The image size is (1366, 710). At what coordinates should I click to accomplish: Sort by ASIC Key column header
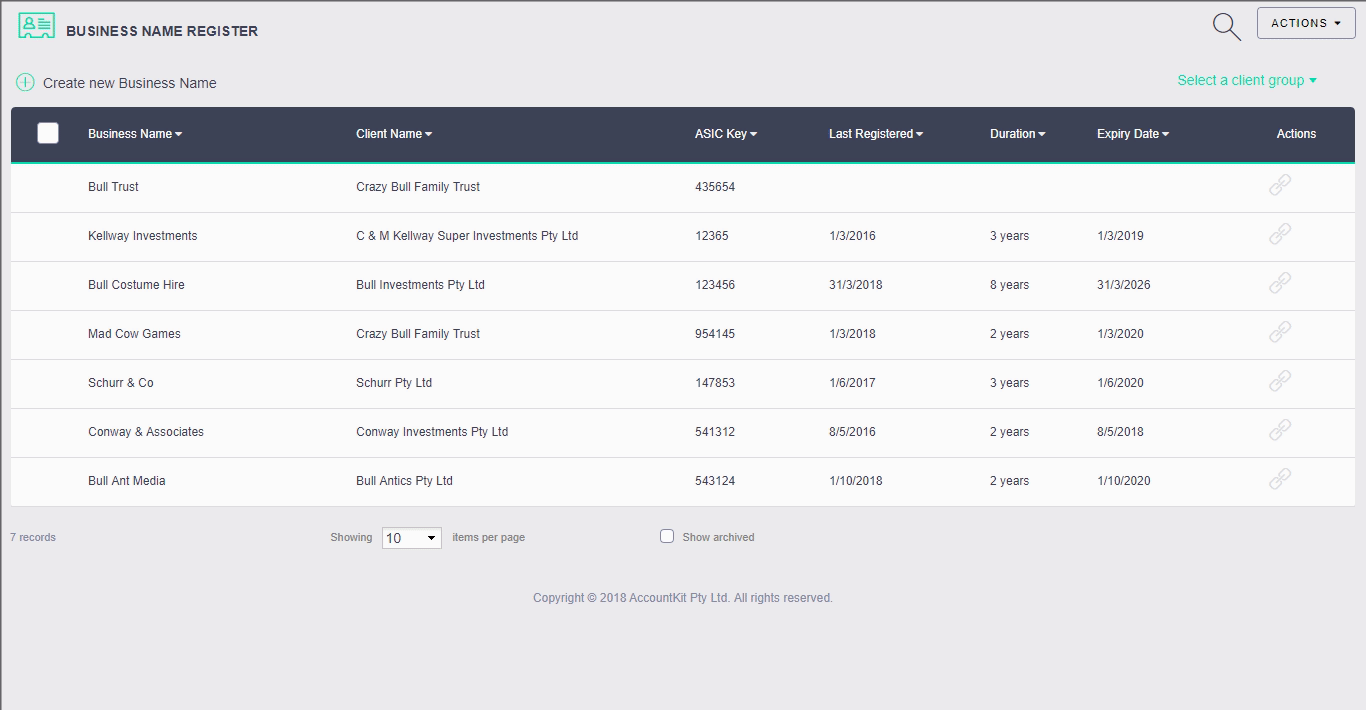pyautogui.click(x=725, y=134)
